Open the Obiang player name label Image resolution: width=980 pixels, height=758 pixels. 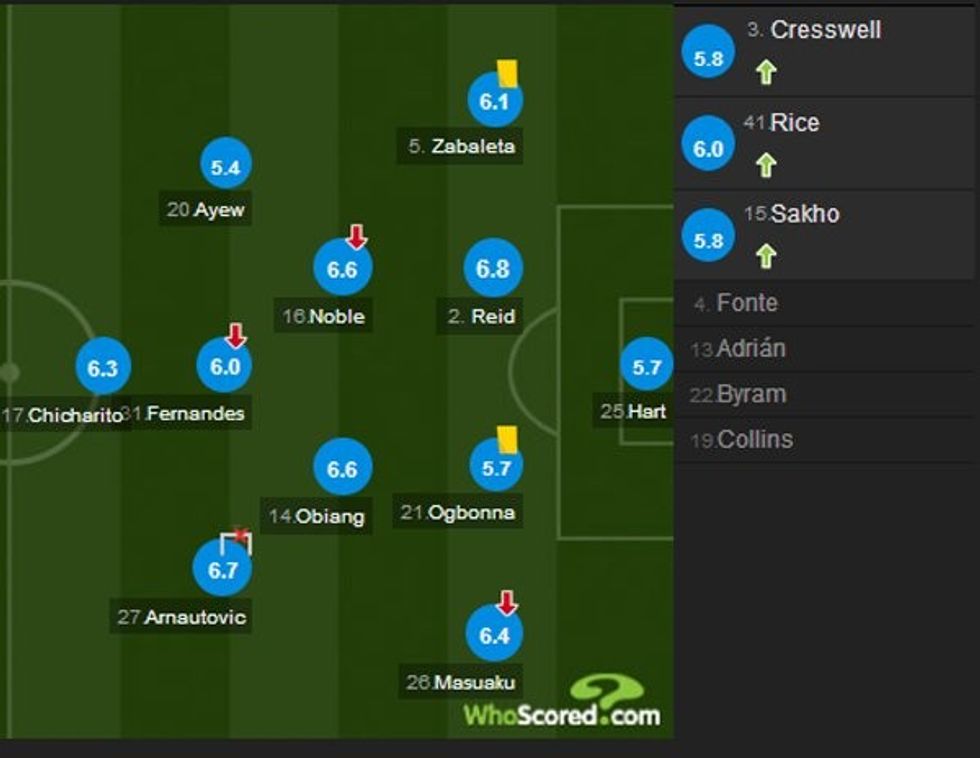[x=317, y=517]
